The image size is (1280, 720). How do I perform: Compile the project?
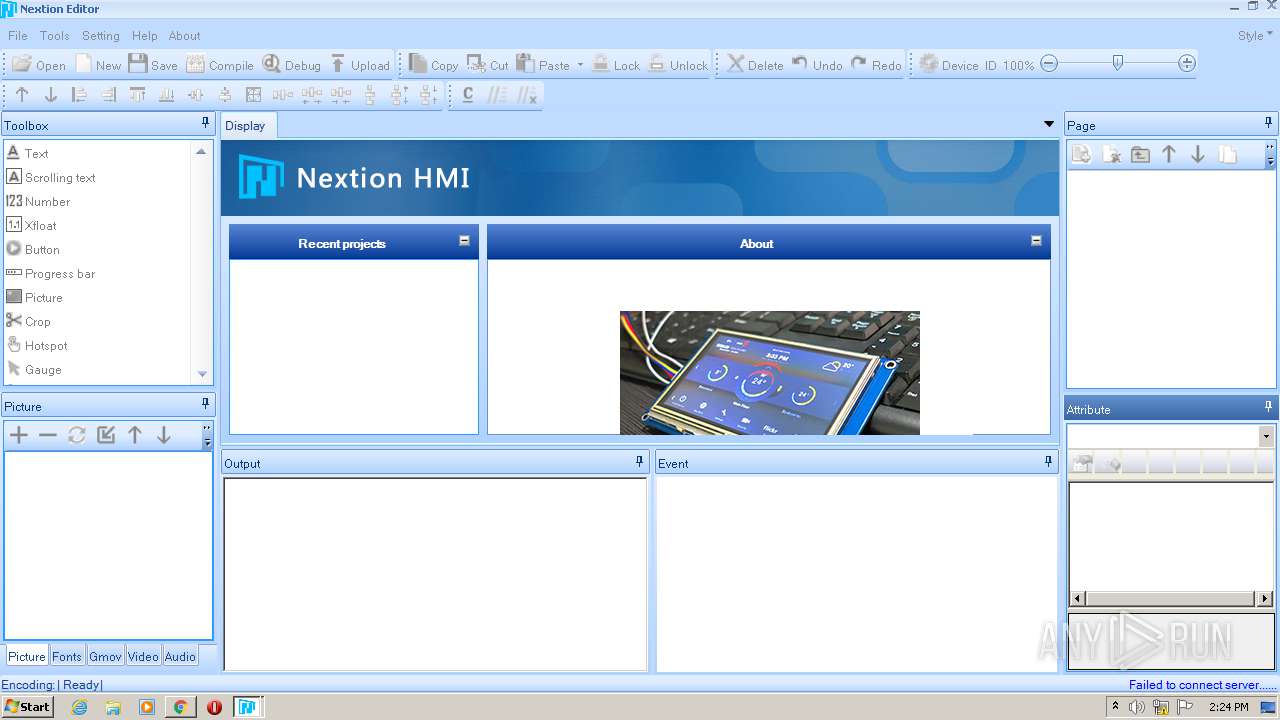coord(220,64)
